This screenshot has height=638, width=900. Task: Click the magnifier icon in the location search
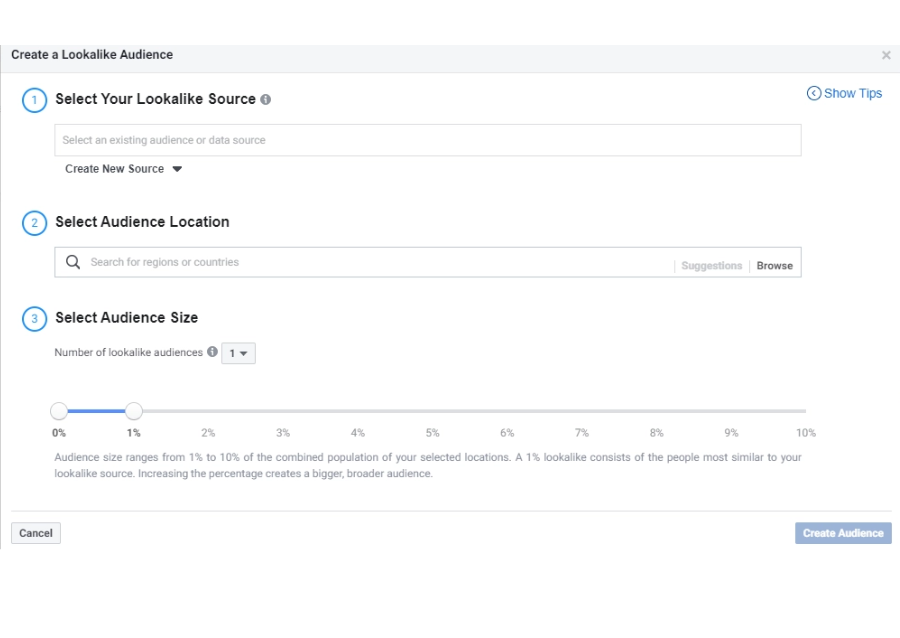tap(73, 262)
